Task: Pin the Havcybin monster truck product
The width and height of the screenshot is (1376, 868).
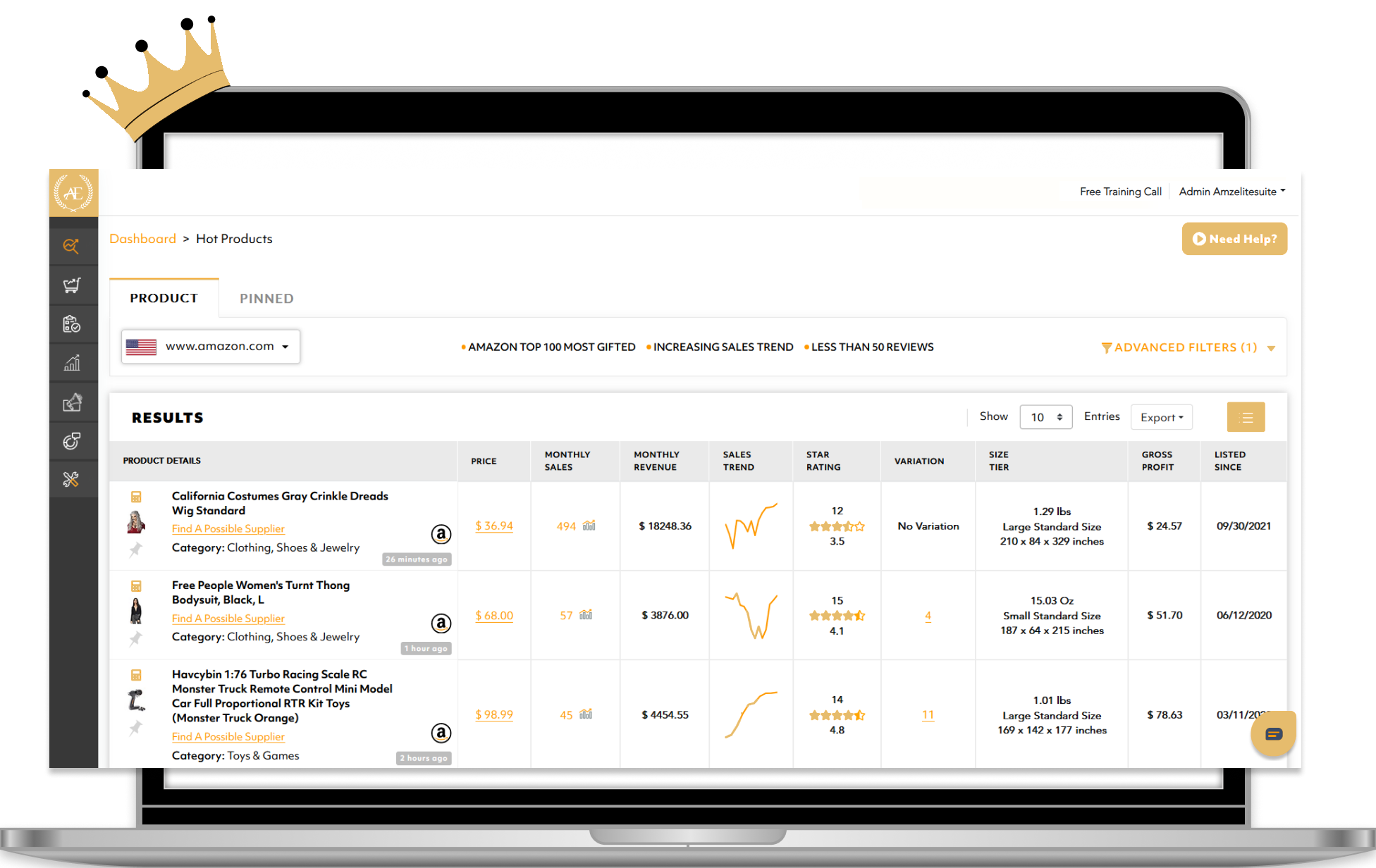Action: click(135, 728)
